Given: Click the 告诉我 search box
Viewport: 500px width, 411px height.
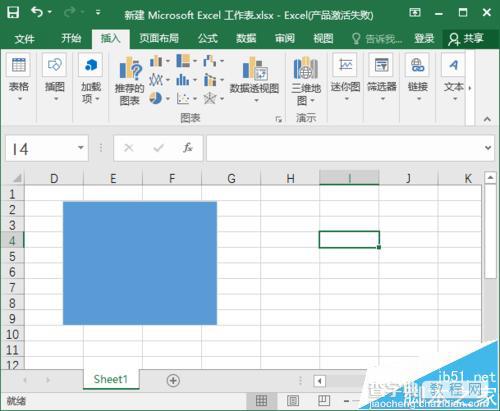Looking at the screenshot, I should [x=378, y=39].
